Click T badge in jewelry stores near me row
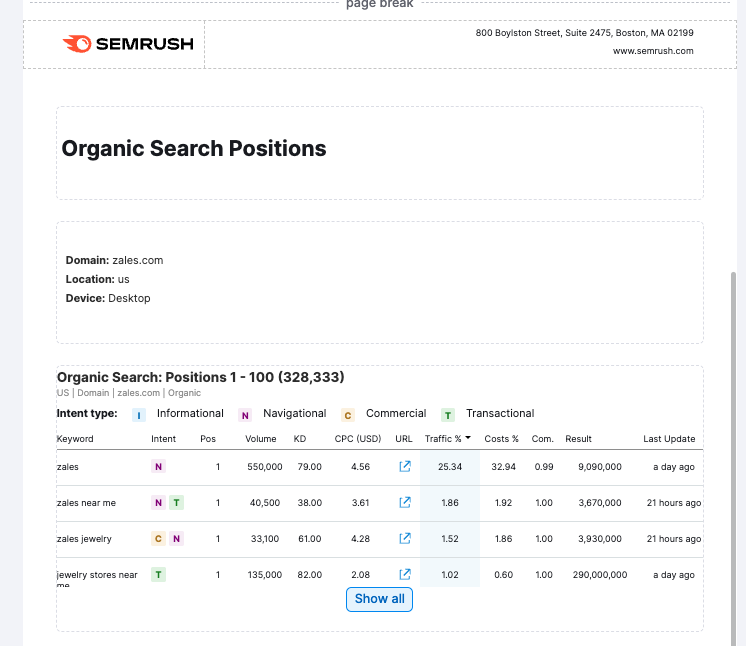The width and height of the screenshot is (746, 646). click(x=158, y=574)
